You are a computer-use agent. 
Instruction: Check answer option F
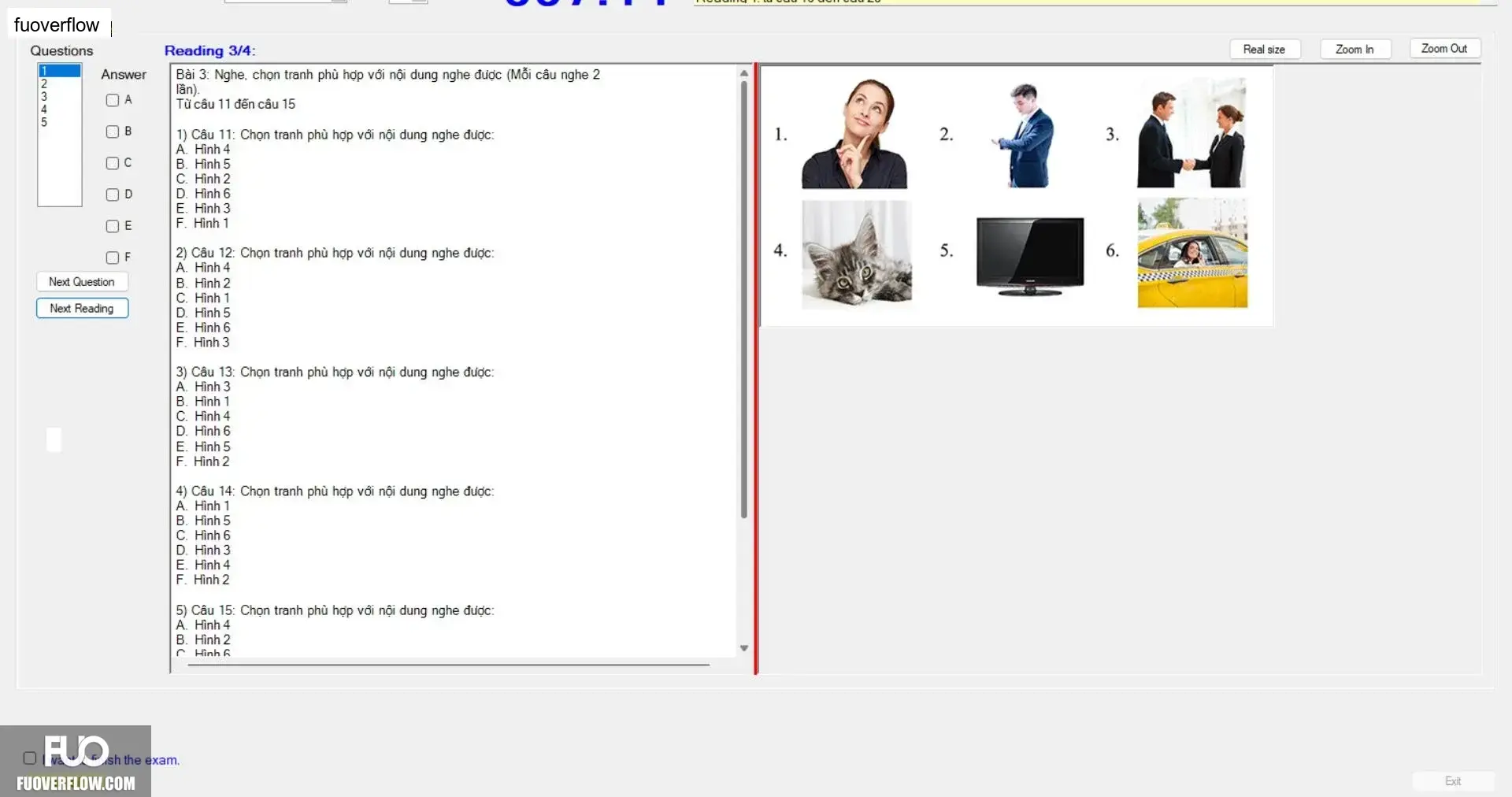pos(113,258)
